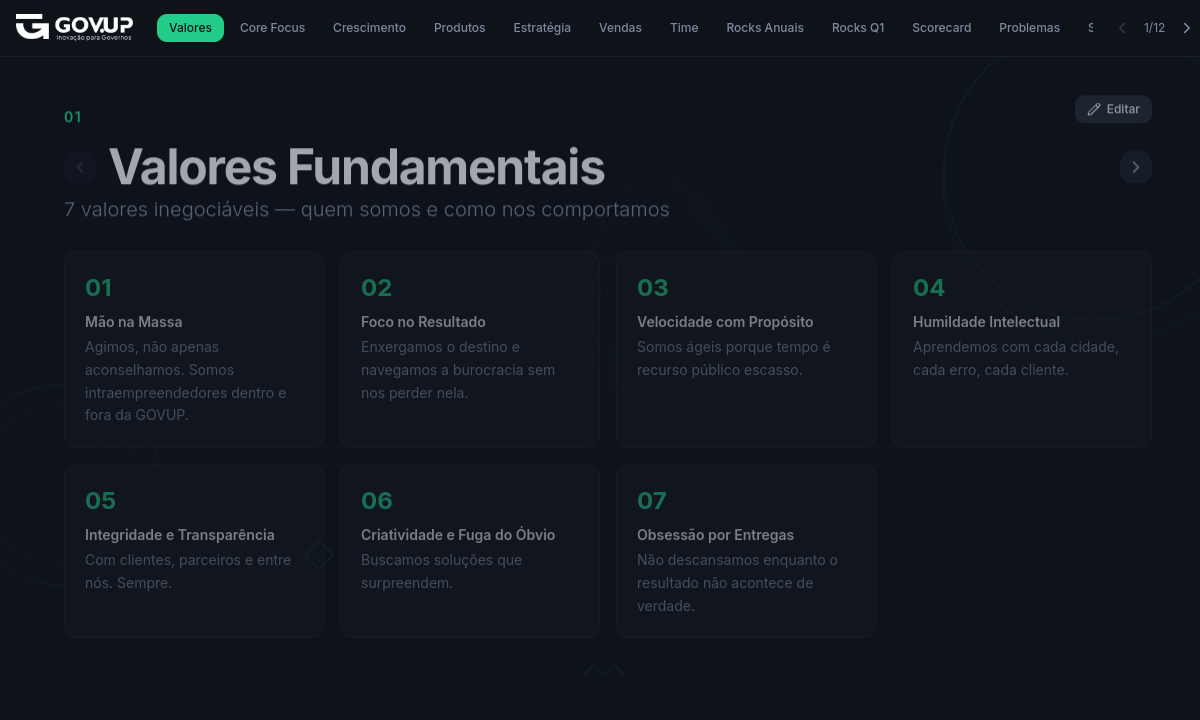
Task: Click number 07 in Obsessão por Entregas card
Action: point(652,501)
